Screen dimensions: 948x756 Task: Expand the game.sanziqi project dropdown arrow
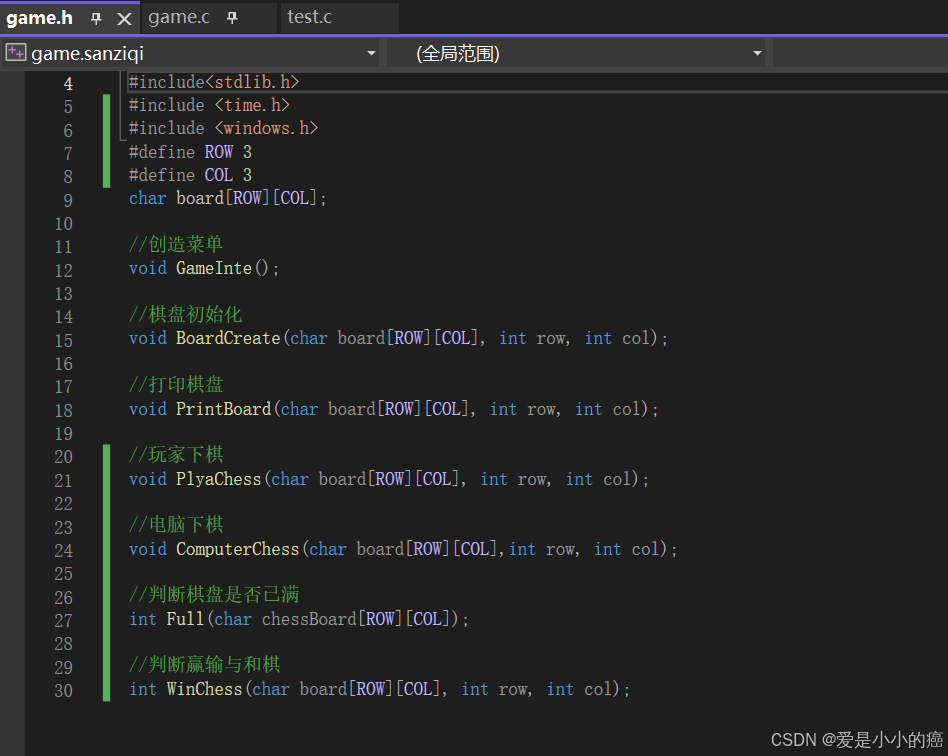[x=371, y=53]
